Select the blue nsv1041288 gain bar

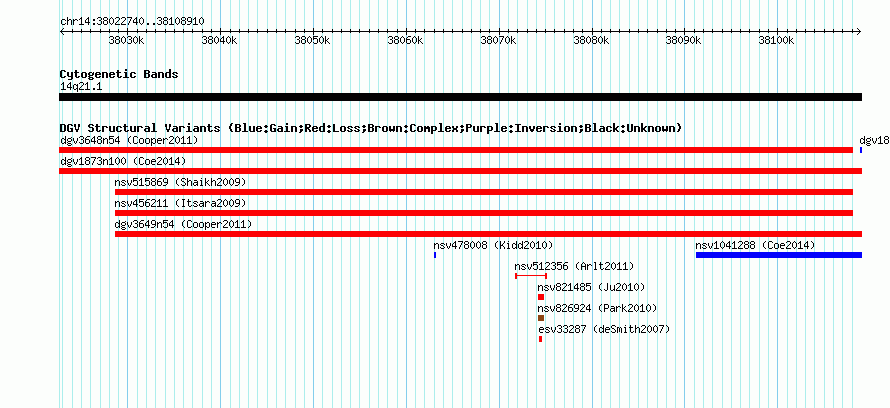(779, 255)
